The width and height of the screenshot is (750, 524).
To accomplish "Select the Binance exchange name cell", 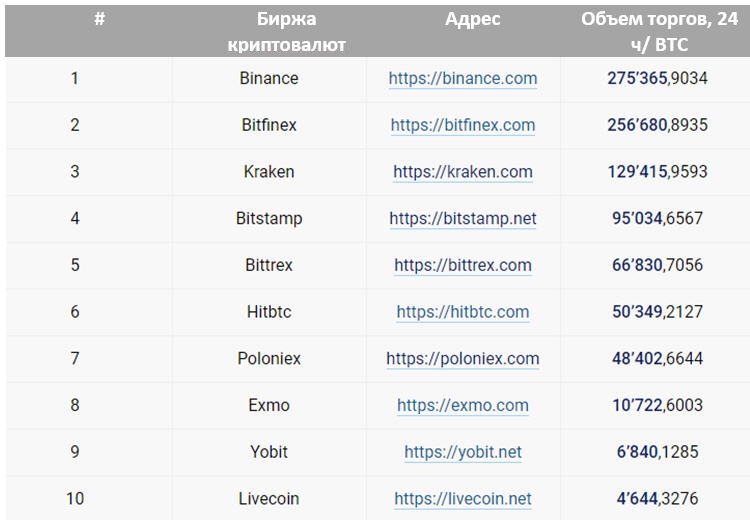I will pos(269,78).
